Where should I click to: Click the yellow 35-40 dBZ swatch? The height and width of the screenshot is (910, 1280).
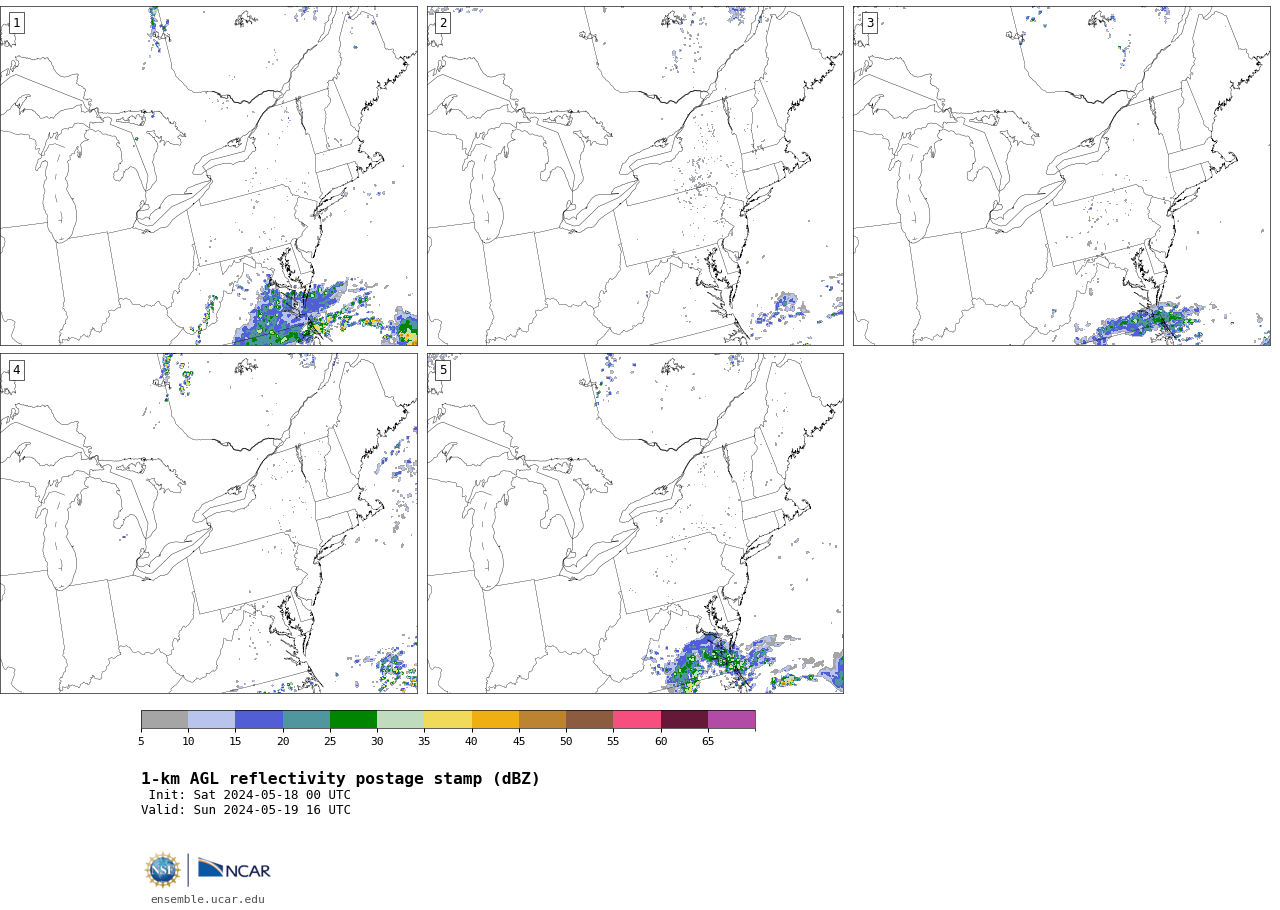448,720
